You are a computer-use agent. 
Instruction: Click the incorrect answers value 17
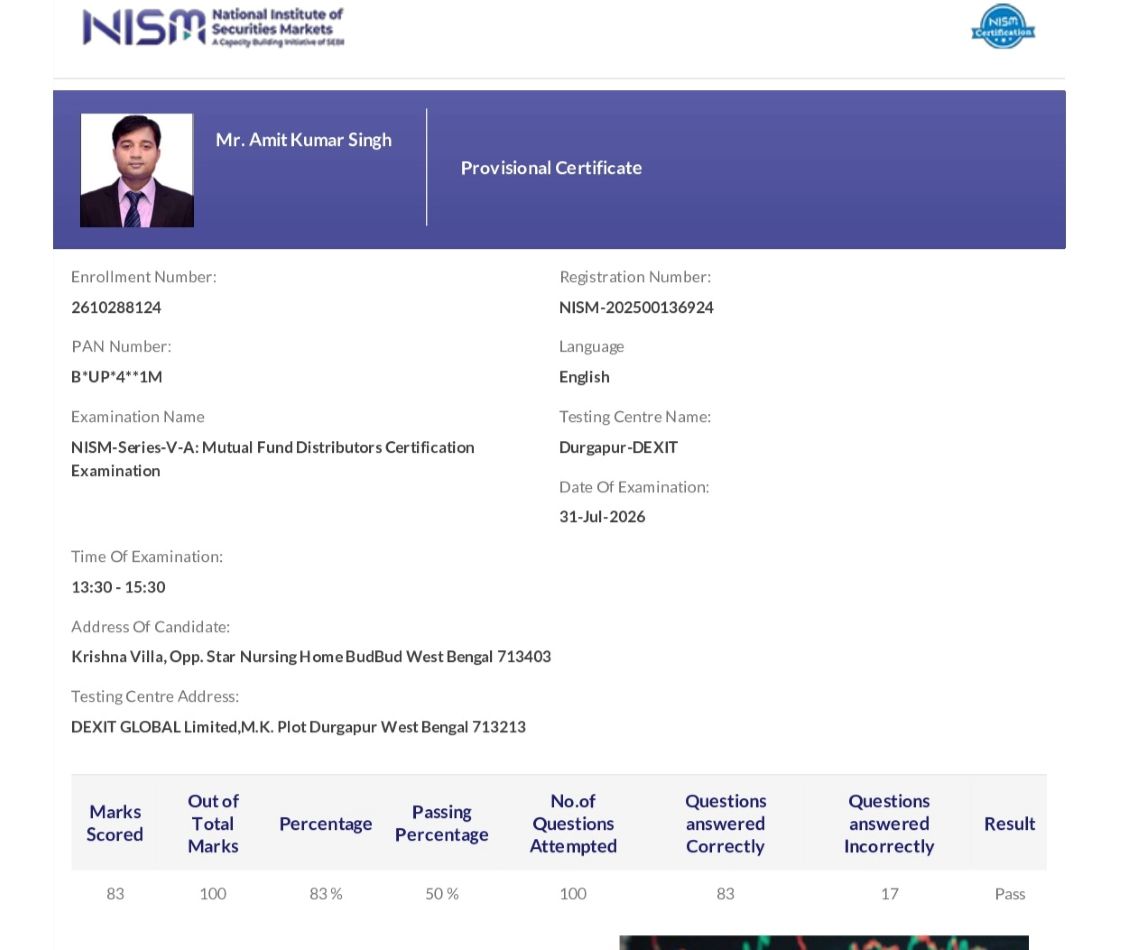889,894
